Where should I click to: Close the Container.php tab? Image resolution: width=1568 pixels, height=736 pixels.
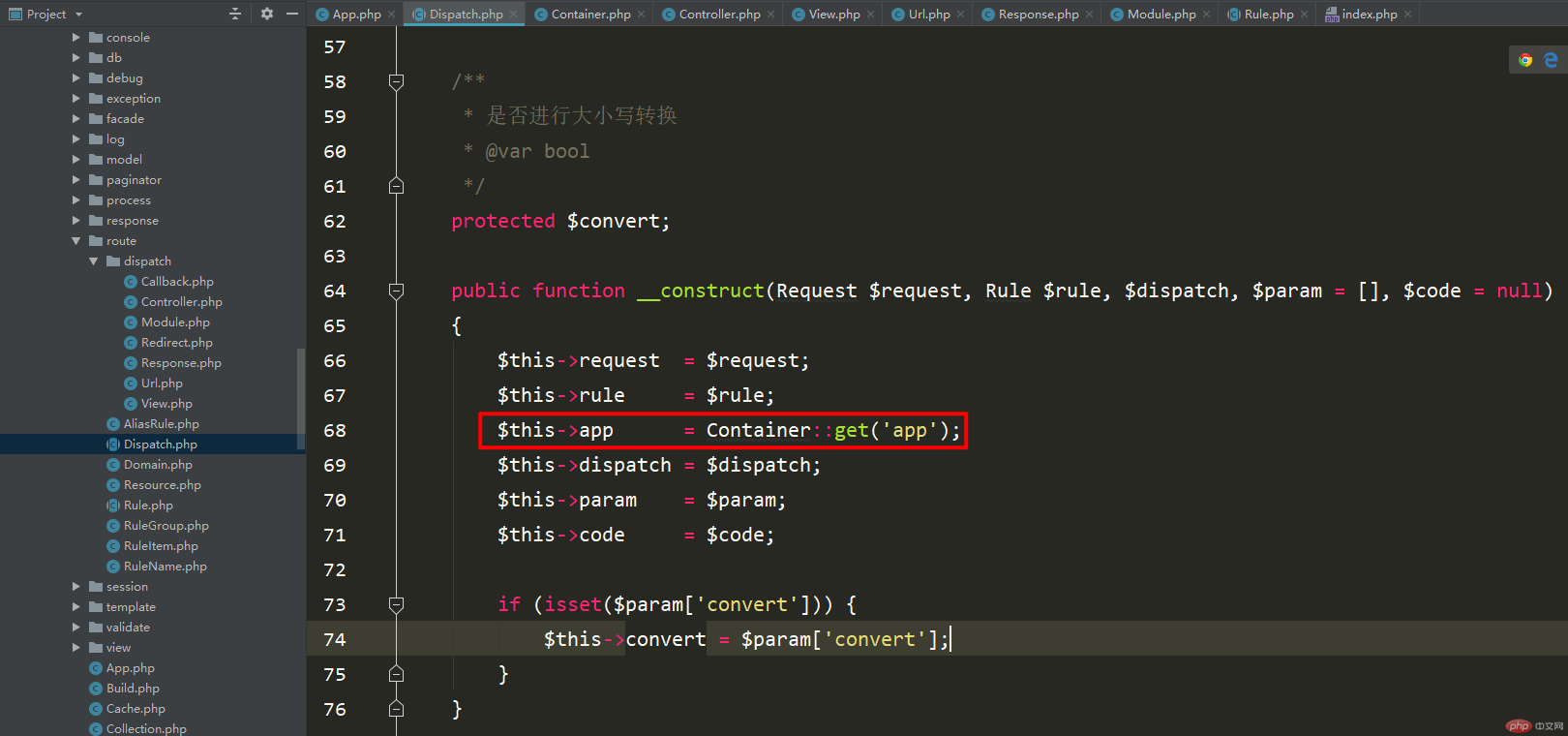(642, 15)
